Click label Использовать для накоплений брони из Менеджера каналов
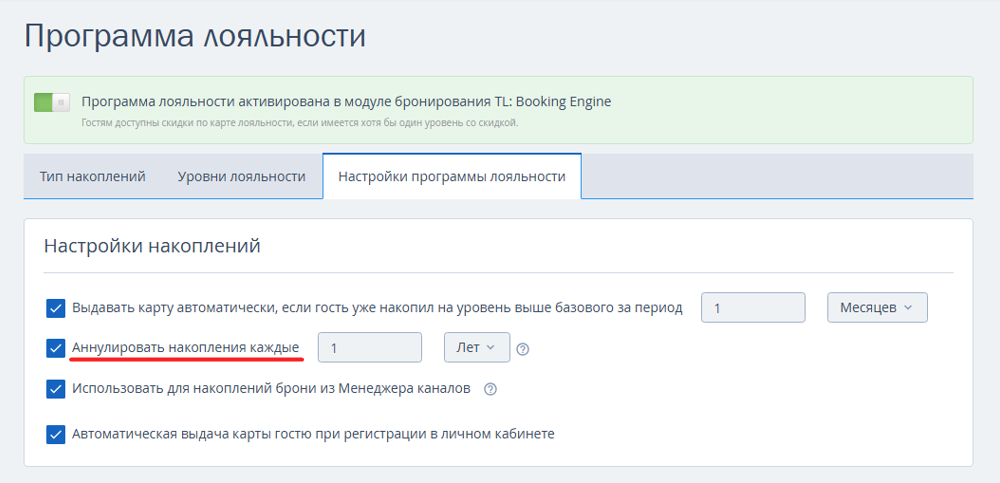The image size is (1000, 483). (271, 389)
